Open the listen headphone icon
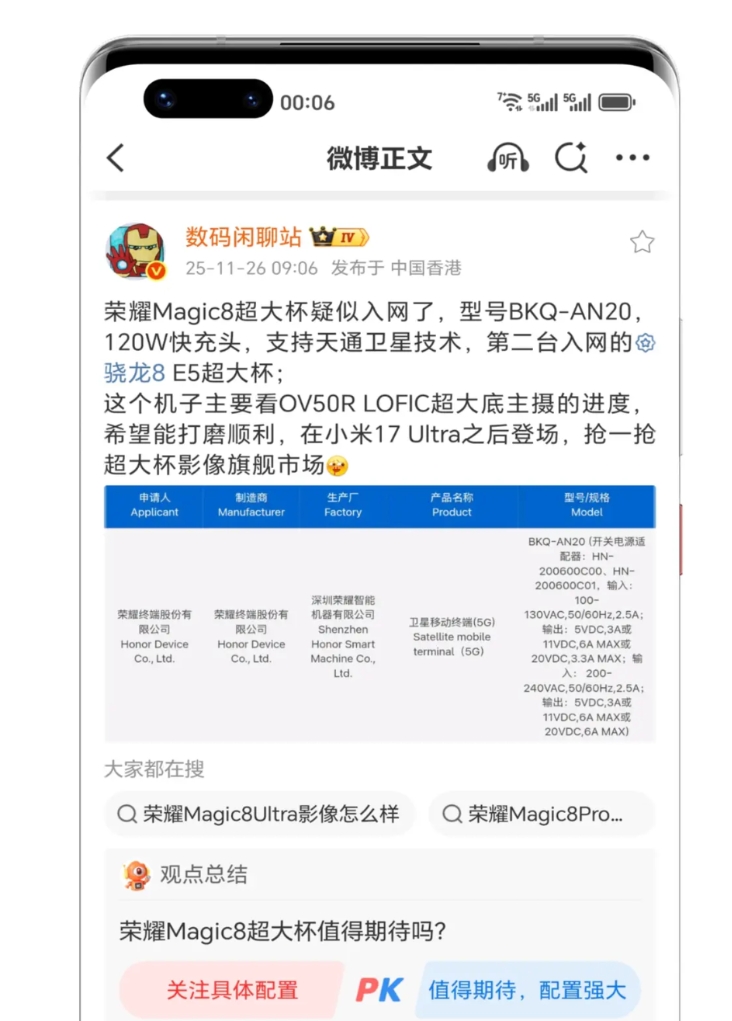 (507, 158)
